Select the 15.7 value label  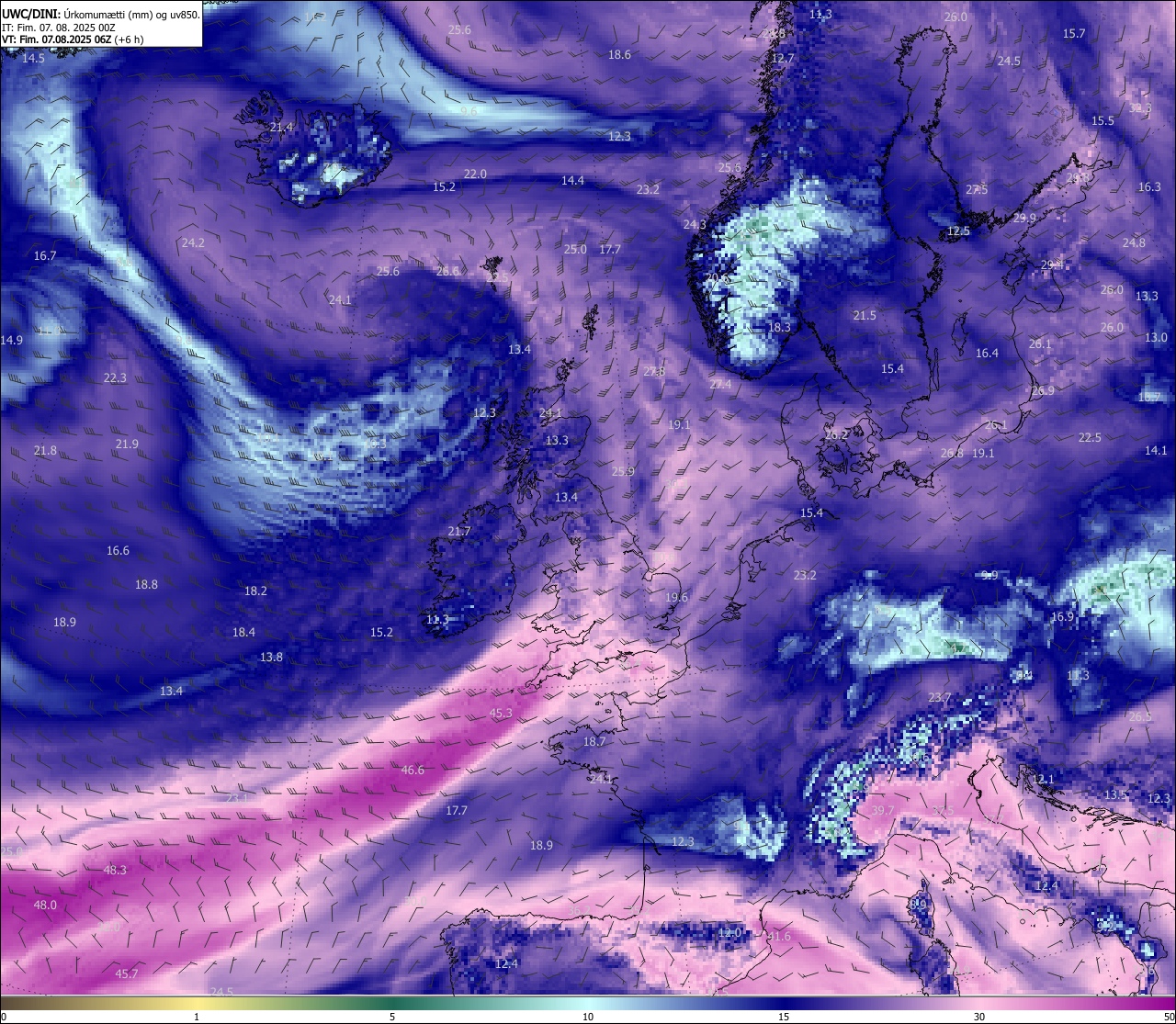coord(1074,33)
